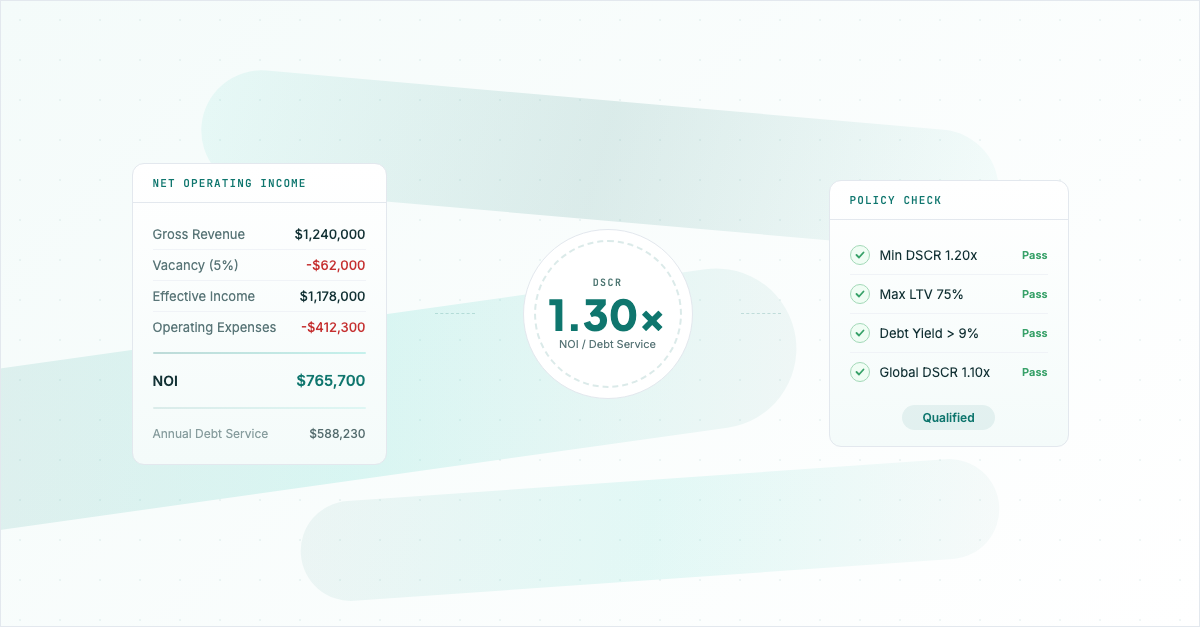
Task: Click the Pass label for Min DSCR
Action: pyautogui.click(x=1034, y=256)
